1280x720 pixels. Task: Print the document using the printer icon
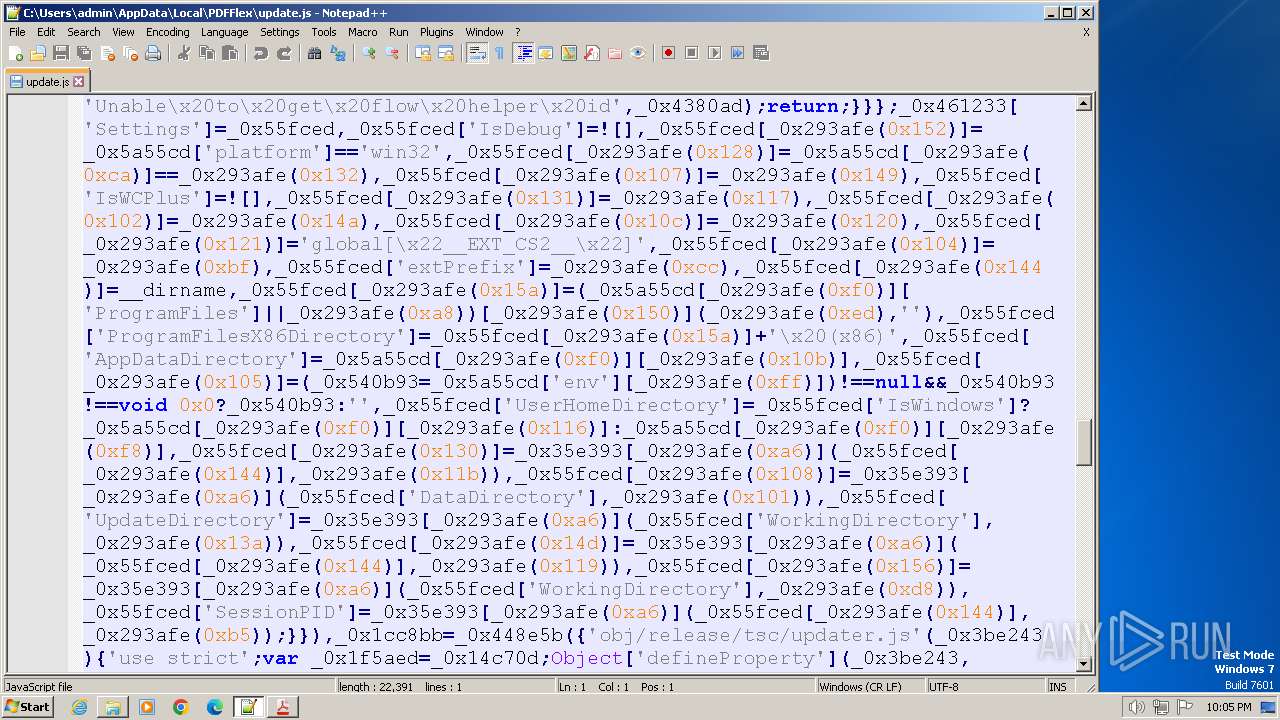click(x=153, y=53)
